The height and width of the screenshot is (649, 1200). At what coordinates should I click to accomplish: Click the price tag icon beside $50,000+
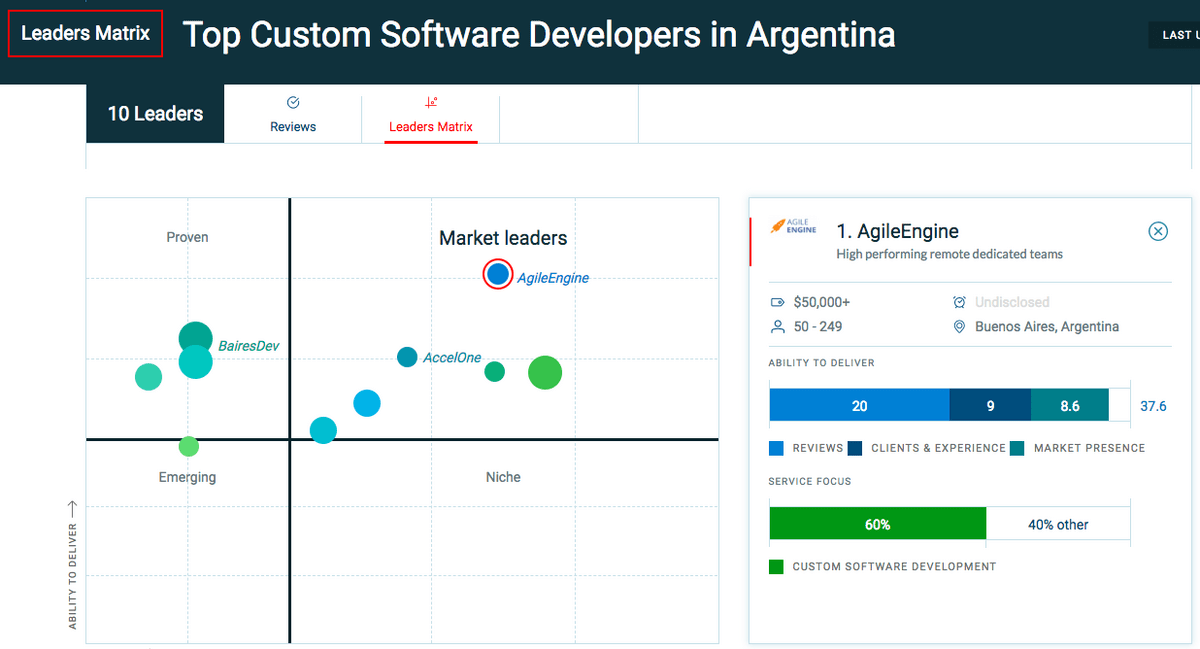pos(777,302)
